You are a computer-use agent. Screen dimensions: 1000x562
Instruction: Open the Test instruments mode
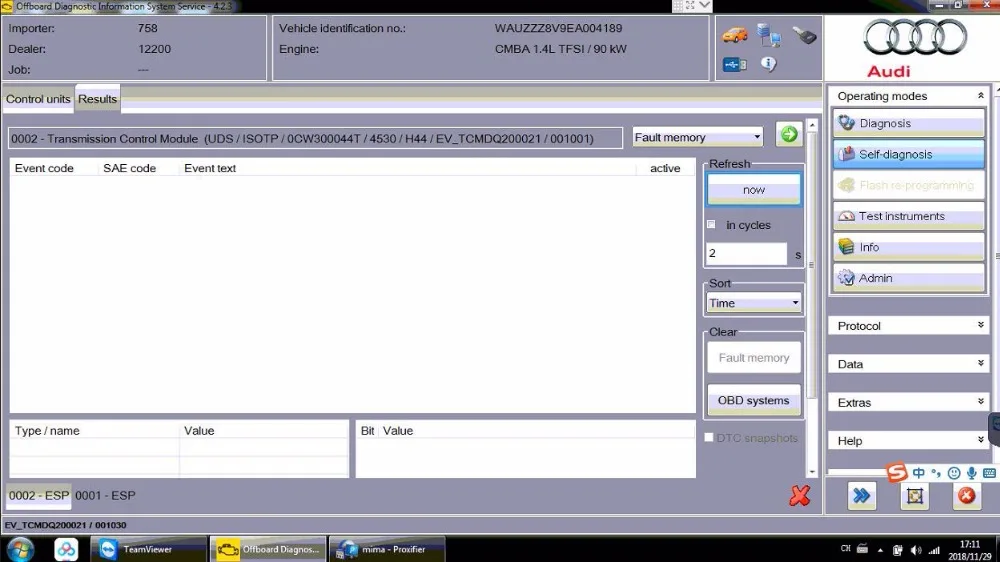(908, 216)
